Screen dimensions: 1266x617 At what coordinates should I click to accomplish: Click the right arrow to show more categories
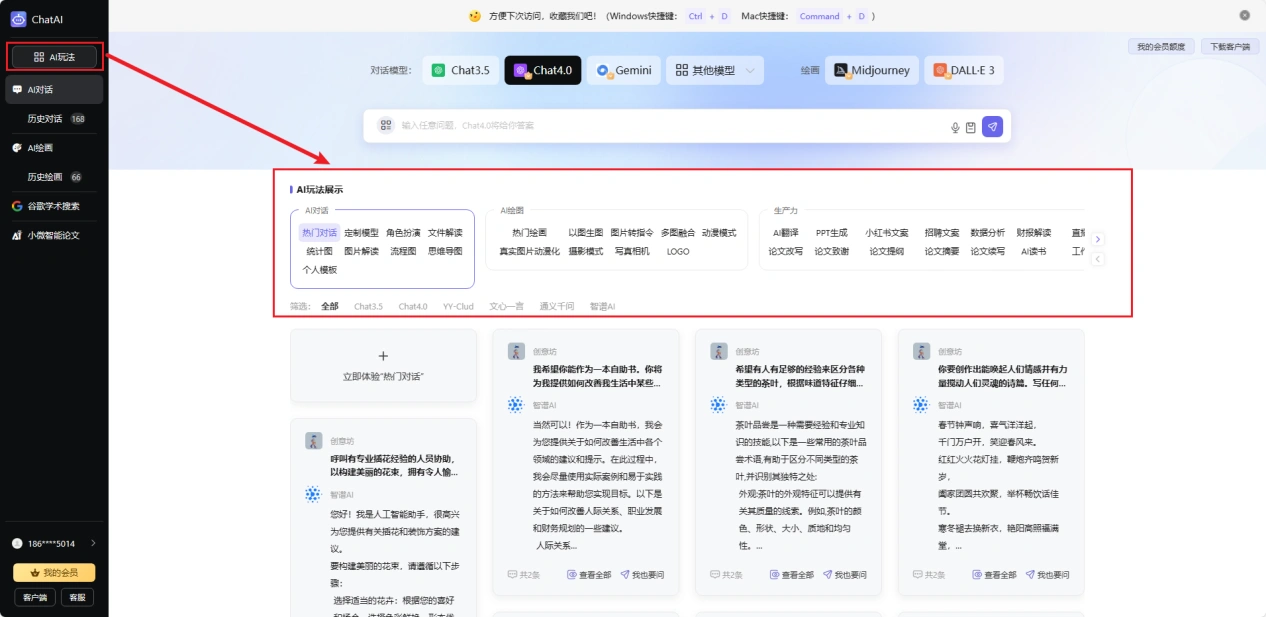(1098, 239)
